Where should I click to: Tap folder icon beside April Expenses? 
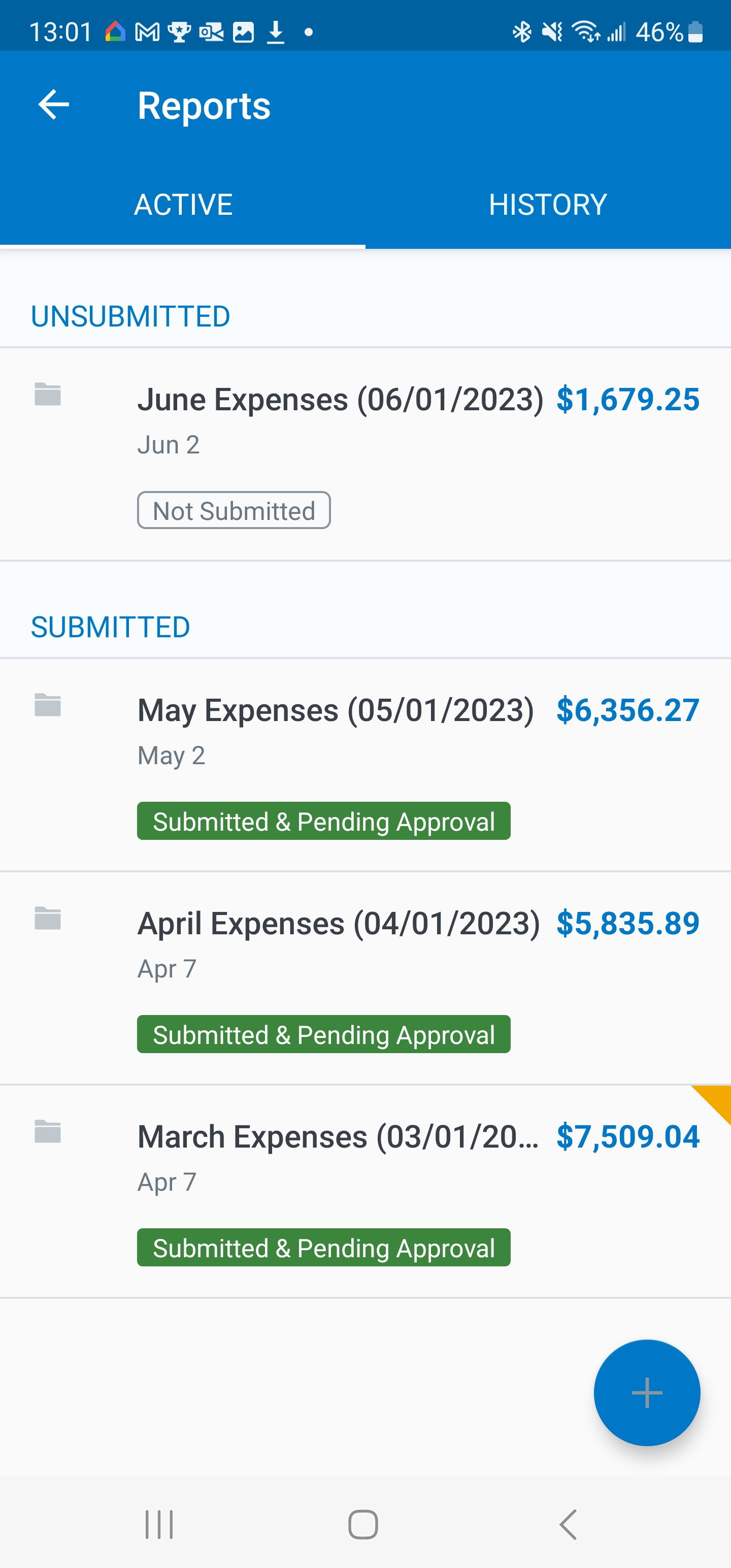pos(48,919)
